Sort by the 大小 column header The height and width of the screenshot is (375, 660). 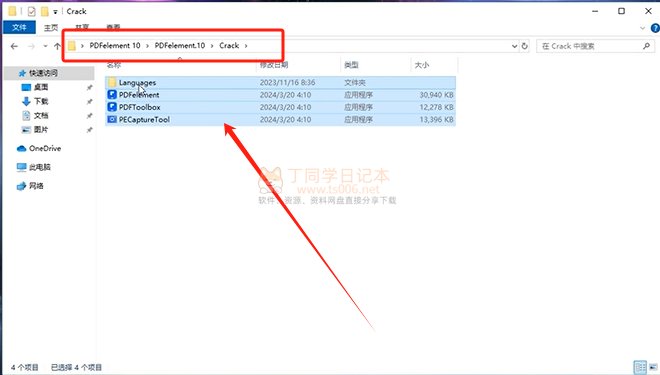[421, 65]
